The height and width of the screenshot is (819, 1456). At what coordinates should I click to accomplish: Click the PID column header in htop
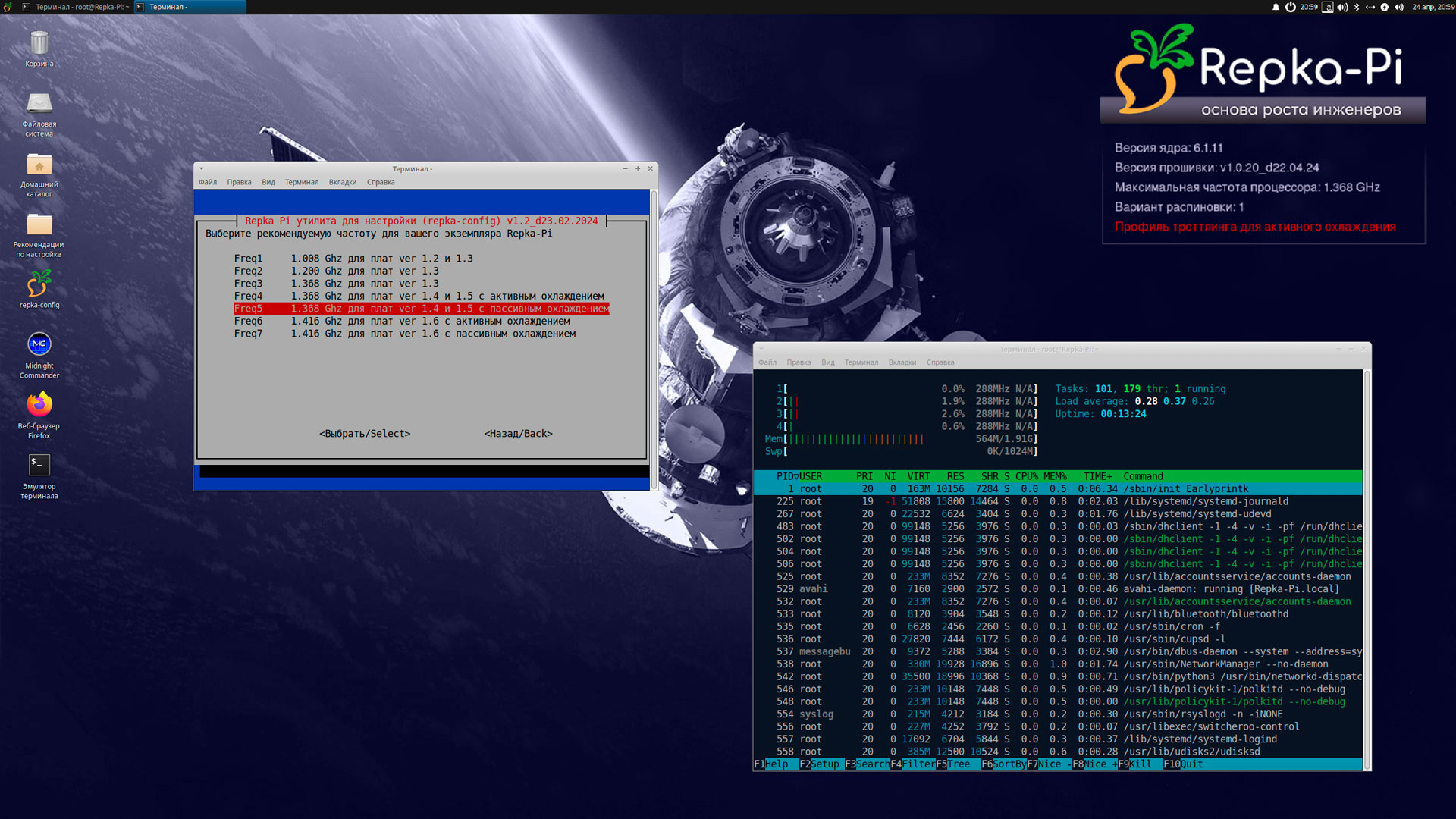784,476
